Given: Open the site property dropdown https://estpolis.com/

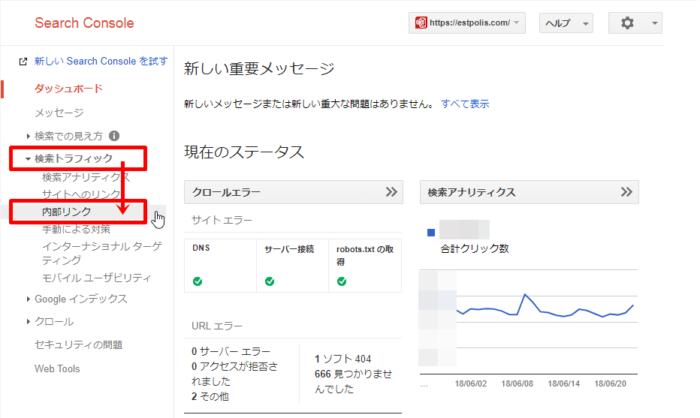Looking at the screenshot, I should click(x=467, y=23).
